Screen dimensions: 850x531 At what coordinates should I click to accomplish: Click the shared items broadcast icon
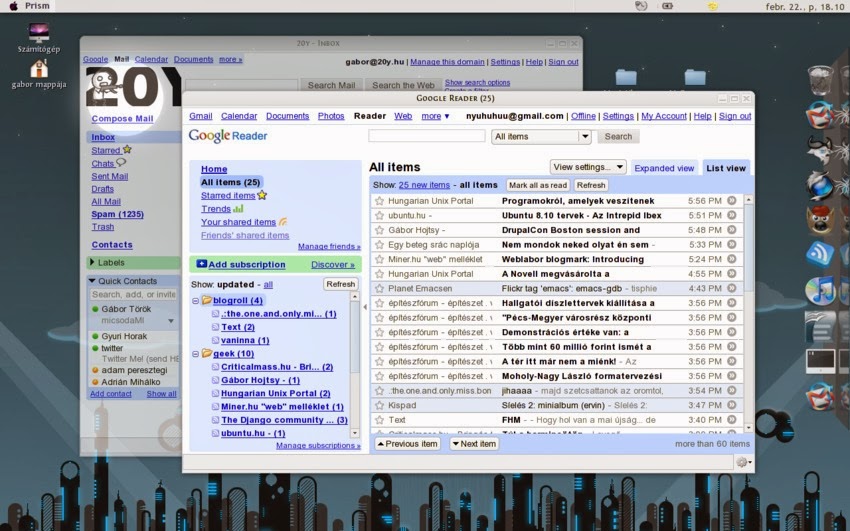coord(283,222)
